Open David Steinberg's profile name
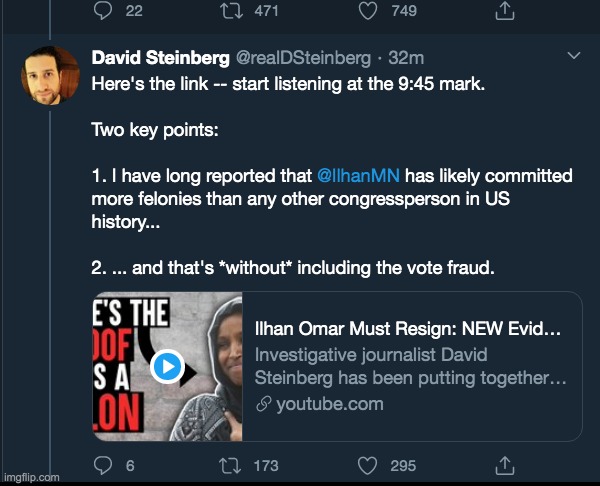Screen dimensions: 600x486 pyautogui.click(x=150, y=59)
